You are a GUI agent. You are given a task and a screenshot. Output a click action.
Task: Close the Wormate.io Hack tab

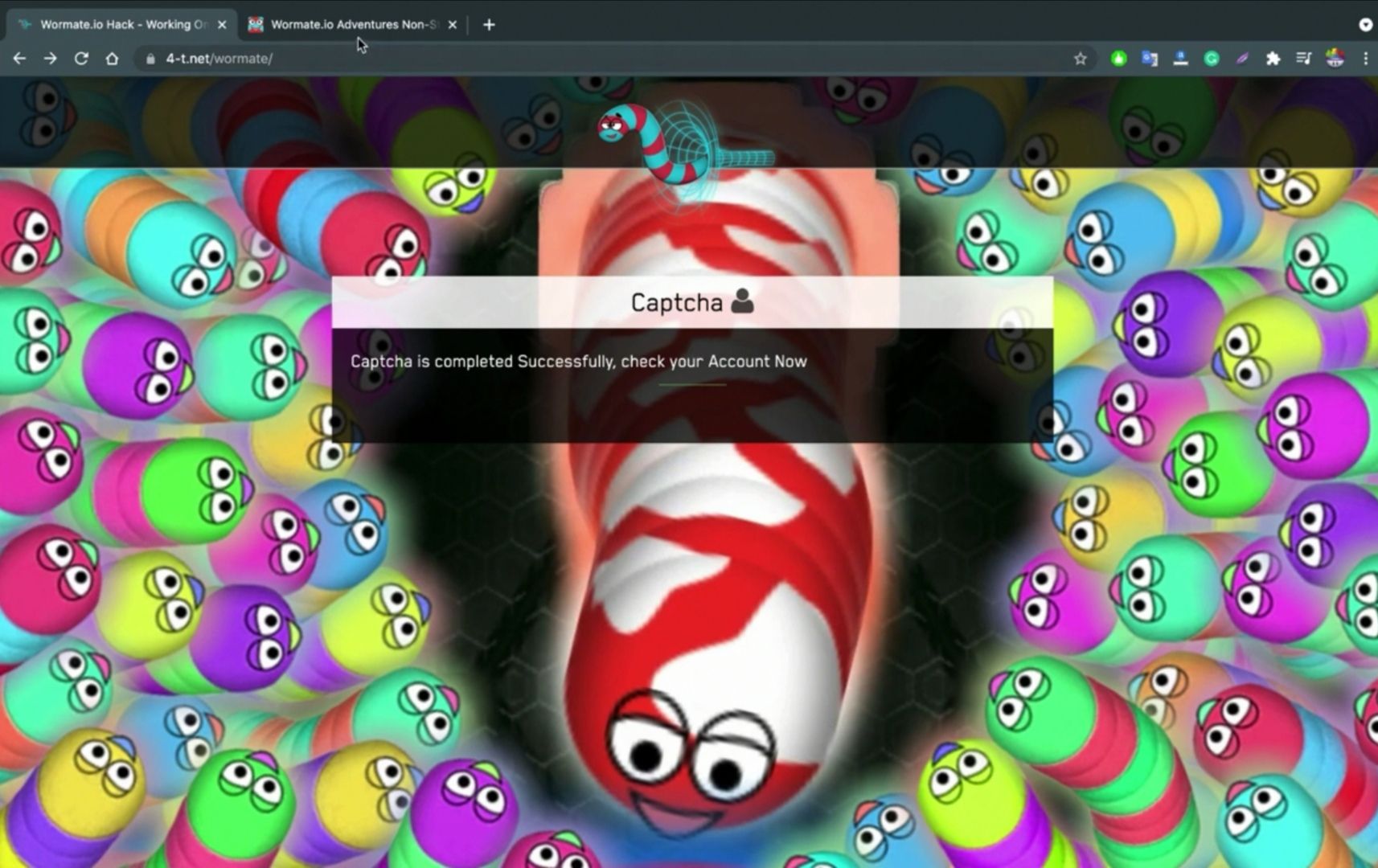point(222,25)
